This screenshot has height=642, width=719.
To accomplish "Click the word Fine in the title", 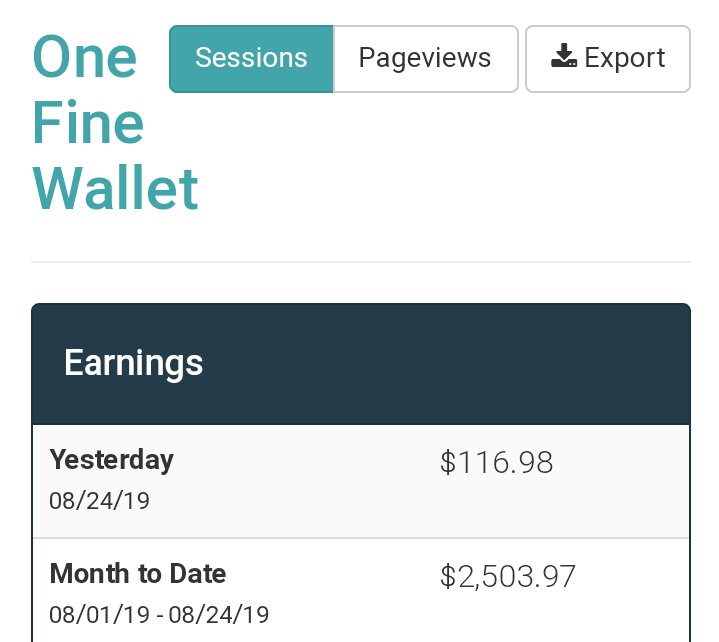I will 88,122.
